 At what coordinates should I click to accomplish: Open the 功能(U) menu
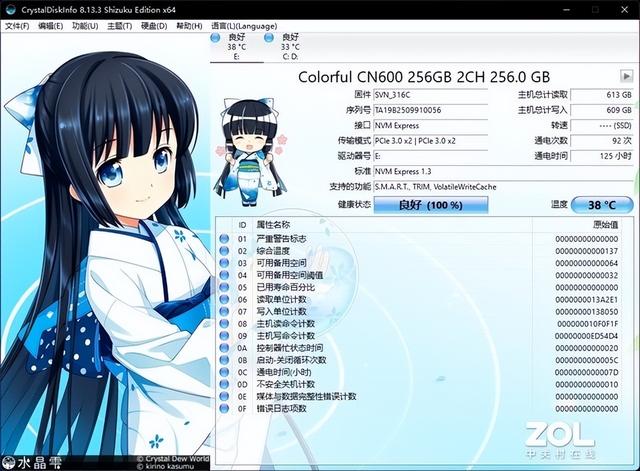[86, 25]
